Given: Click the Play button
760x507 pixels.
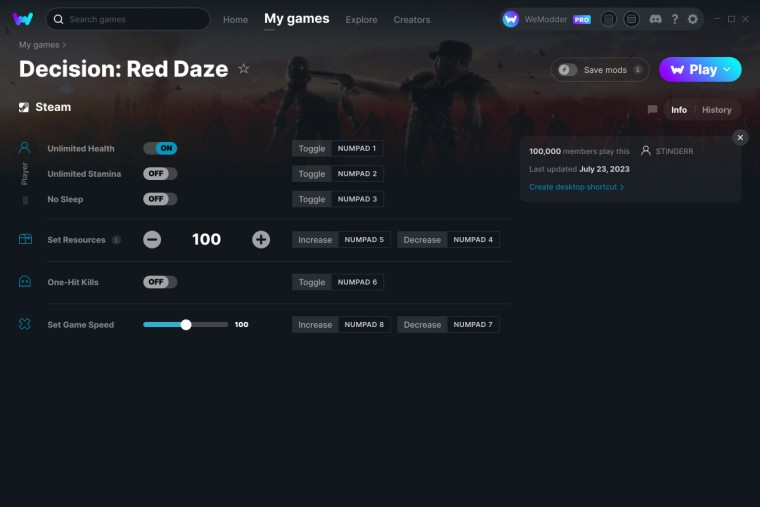Looking at the screenshot, I should [700, 70].
